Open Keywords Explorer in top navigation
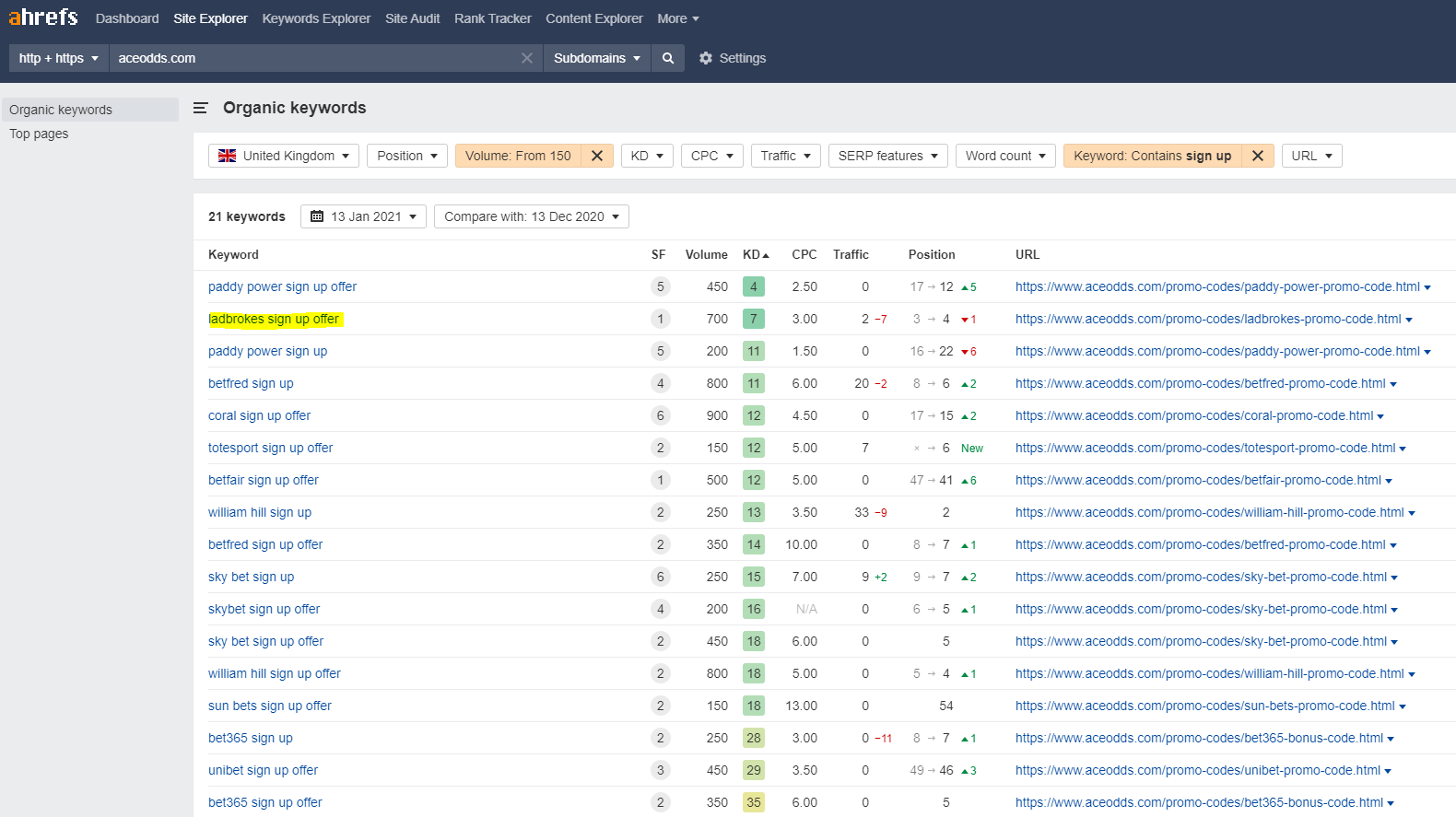 pyautogui.click(x=316, y=18)
